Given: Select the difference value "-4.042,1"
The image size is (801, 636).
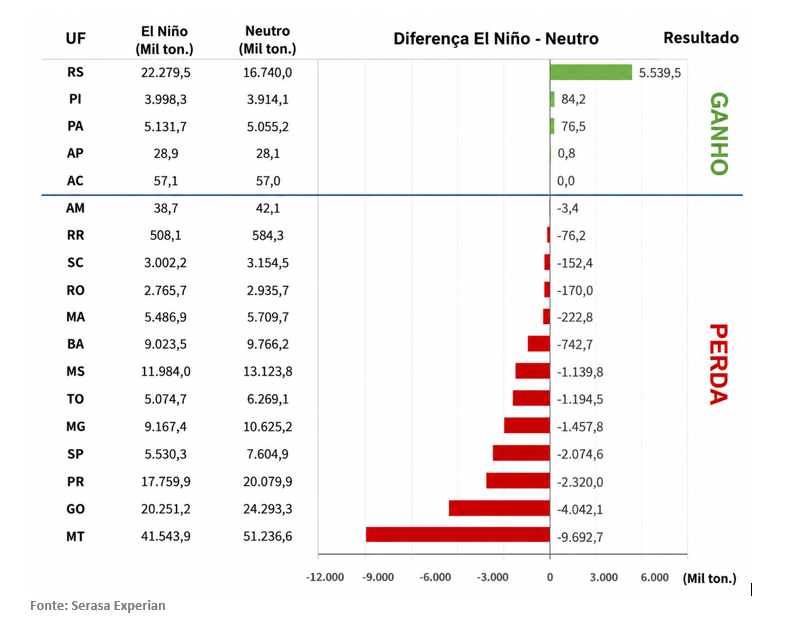Looking at the screenshot, I should [x=580, y=509].
